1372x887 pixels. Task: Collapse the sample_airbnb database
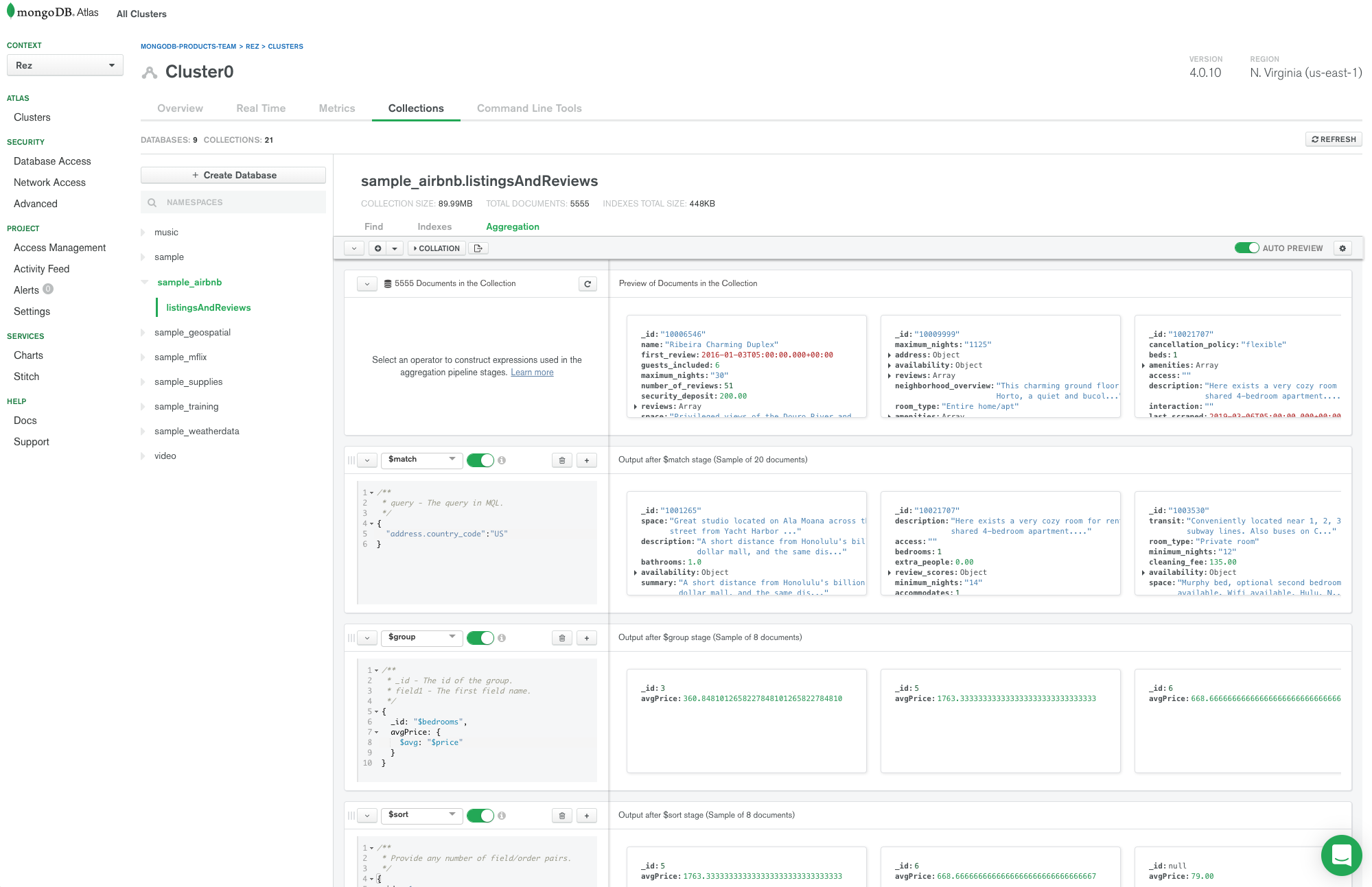(144, 282)
